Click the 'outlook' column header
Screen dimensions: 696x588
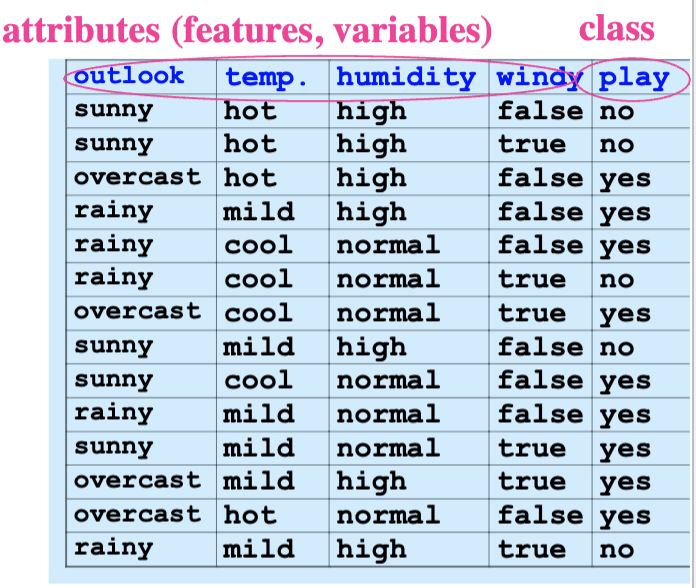(x=129, y=77)
